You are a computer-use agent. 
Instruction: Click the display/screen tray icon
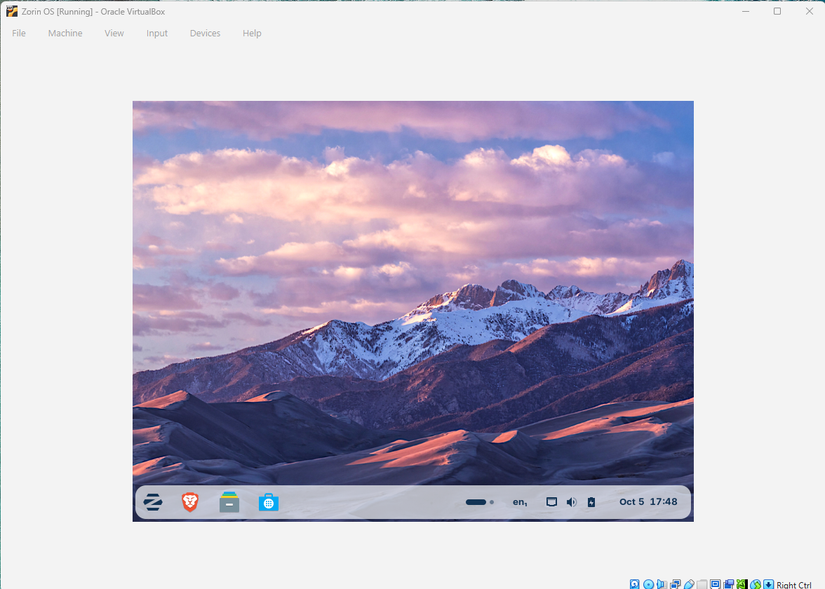tap(551, 502)
